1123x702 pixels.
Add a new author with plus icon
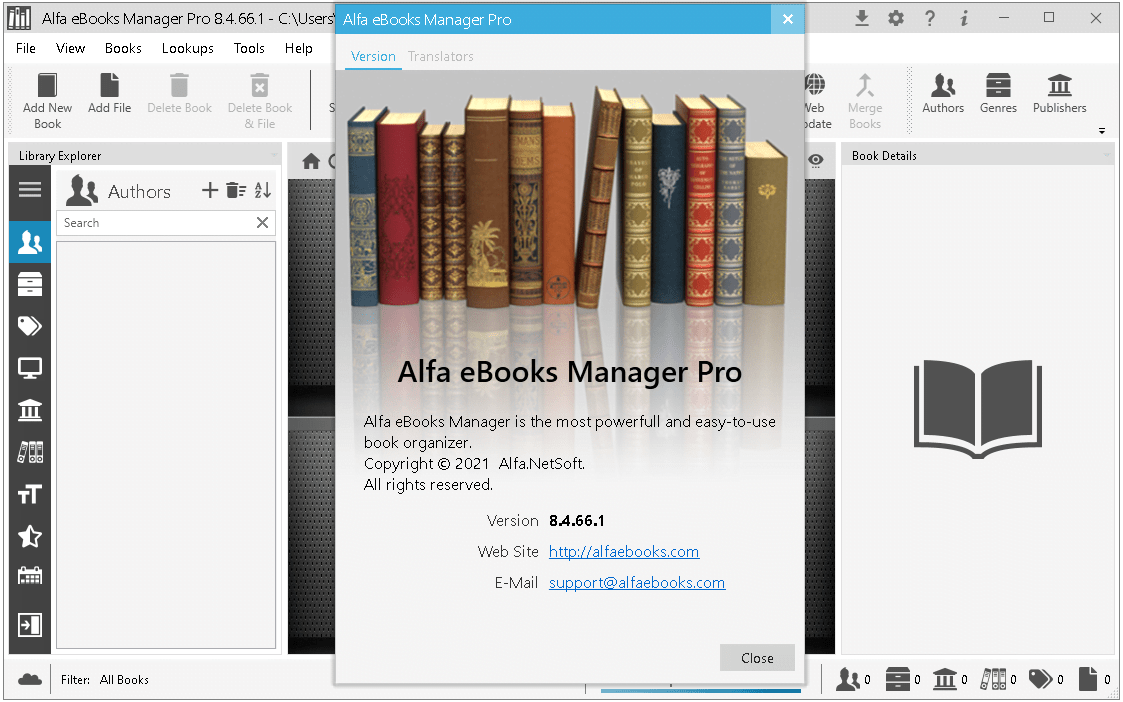coord(209,191)
